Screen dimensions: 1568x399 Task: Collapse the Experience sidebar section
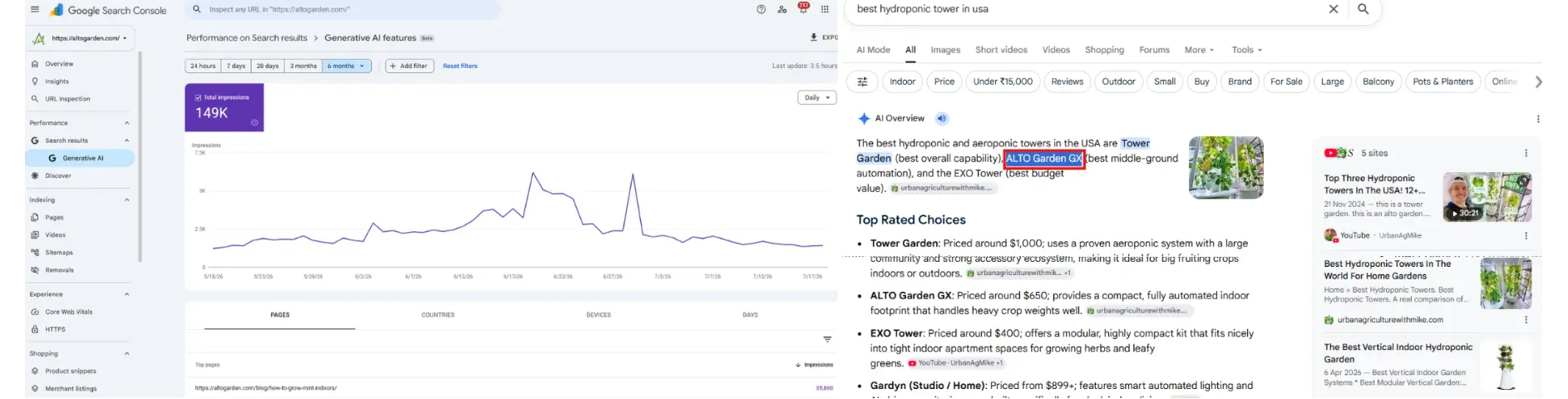coord(126,294)
